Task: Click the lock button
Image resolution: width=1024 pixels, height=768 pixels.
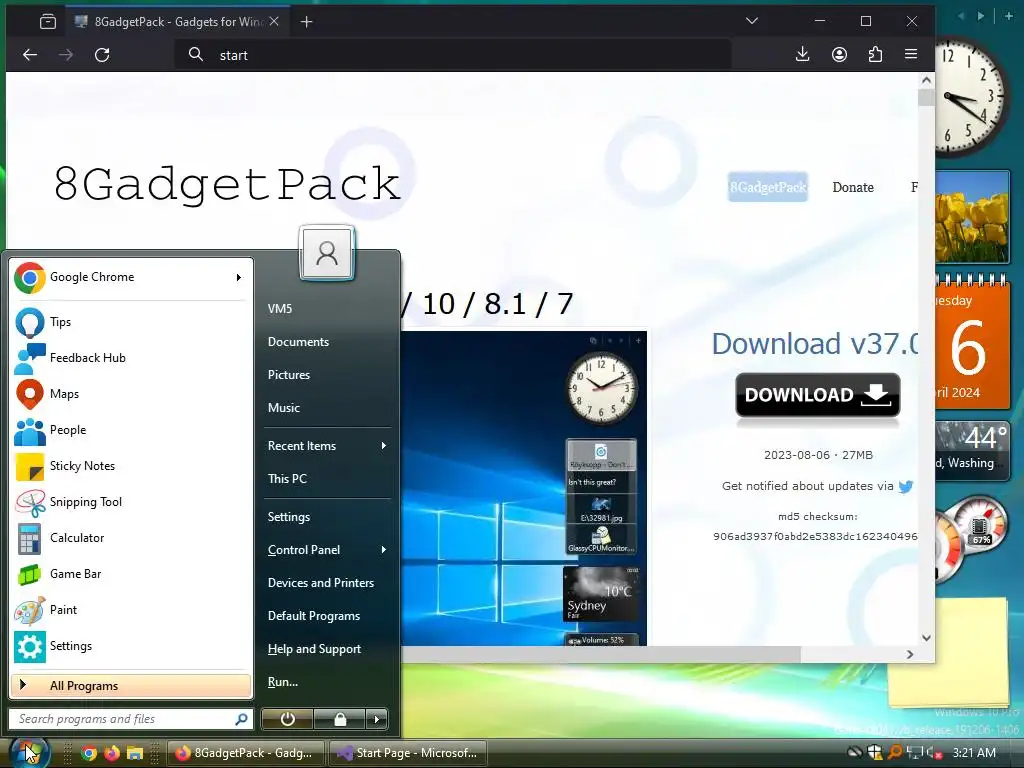Action: pyautogui.click(x=340, y=719)
